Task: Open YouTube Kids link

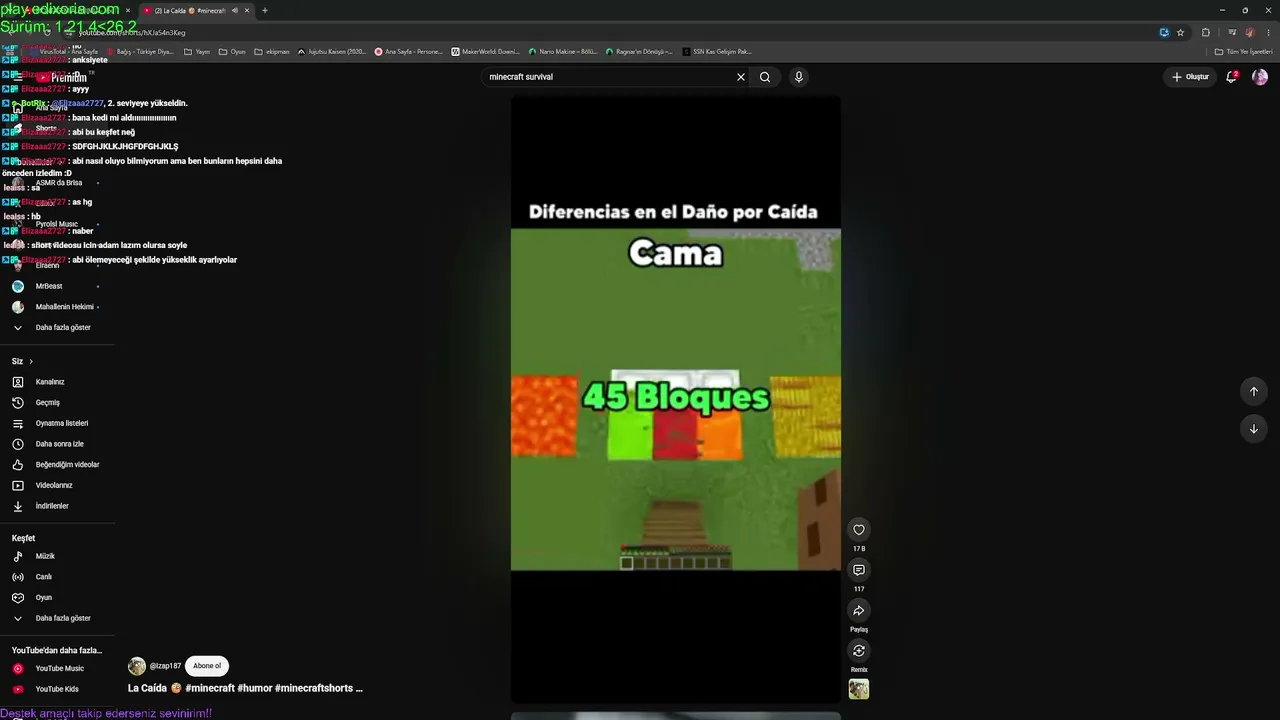Action: [x=58, y=689]
